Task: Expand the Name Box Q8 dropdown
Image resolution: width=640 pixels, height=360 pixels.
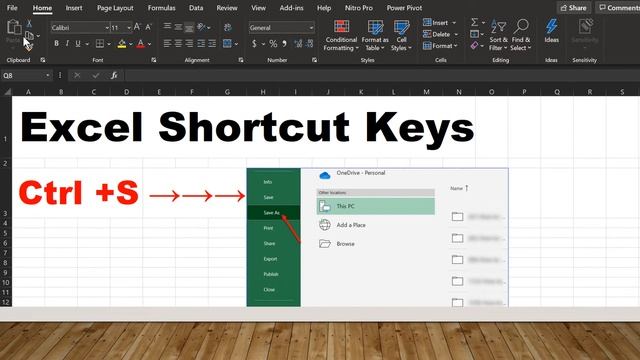Action: [x=47, y=76]
